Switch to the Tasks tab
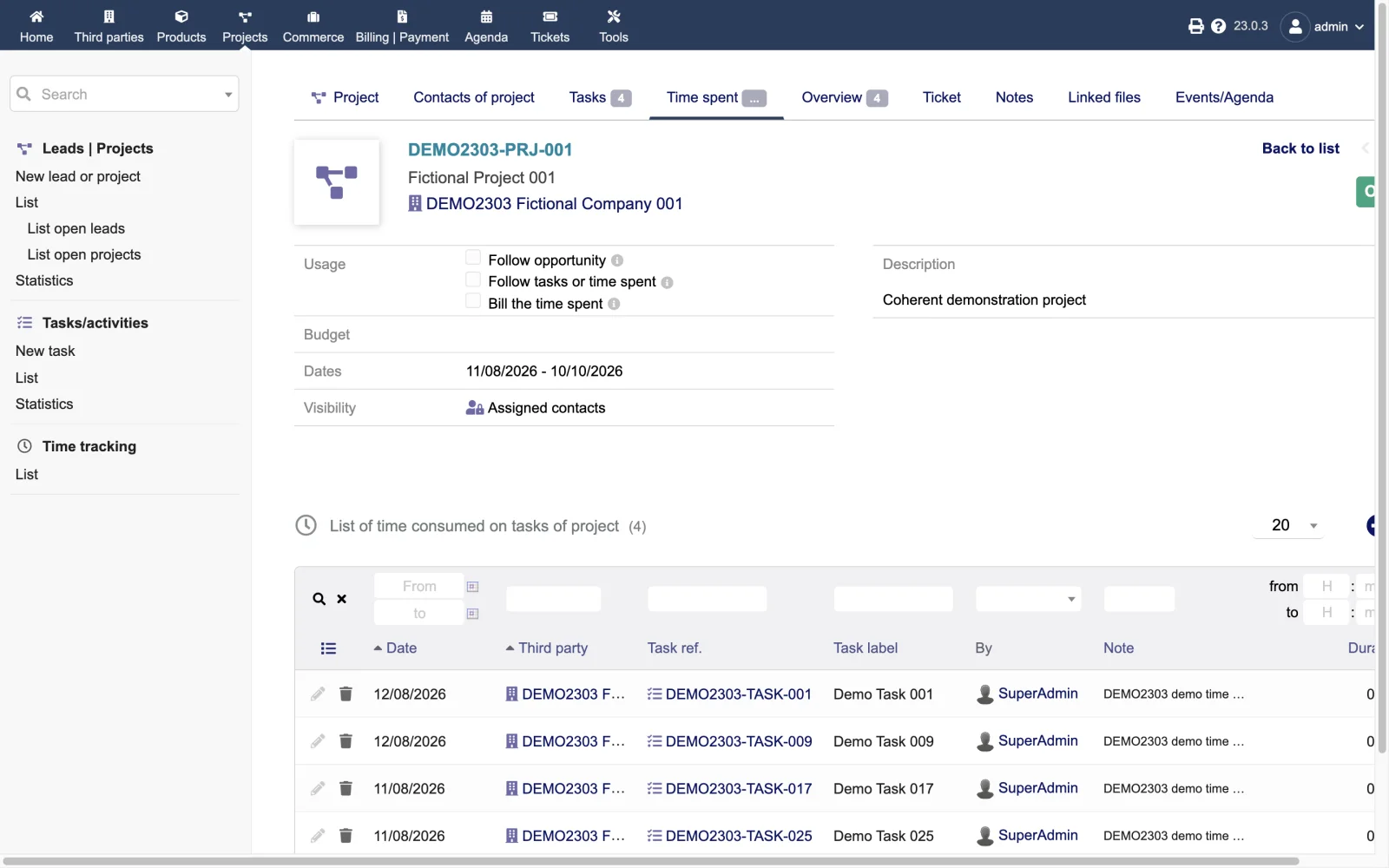This screenshot has height=868, width=1389. 600,97
